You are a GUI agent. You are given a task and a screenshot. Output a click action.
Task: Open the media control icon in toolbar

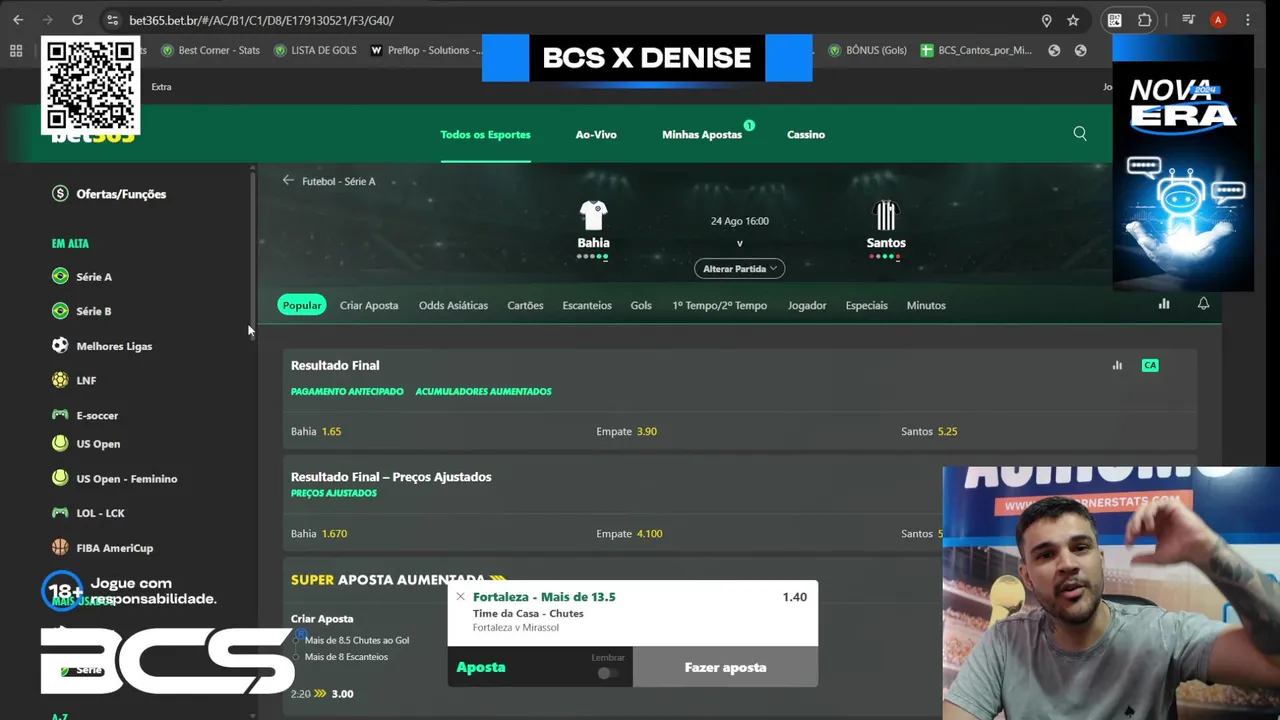pos(1188,20)
